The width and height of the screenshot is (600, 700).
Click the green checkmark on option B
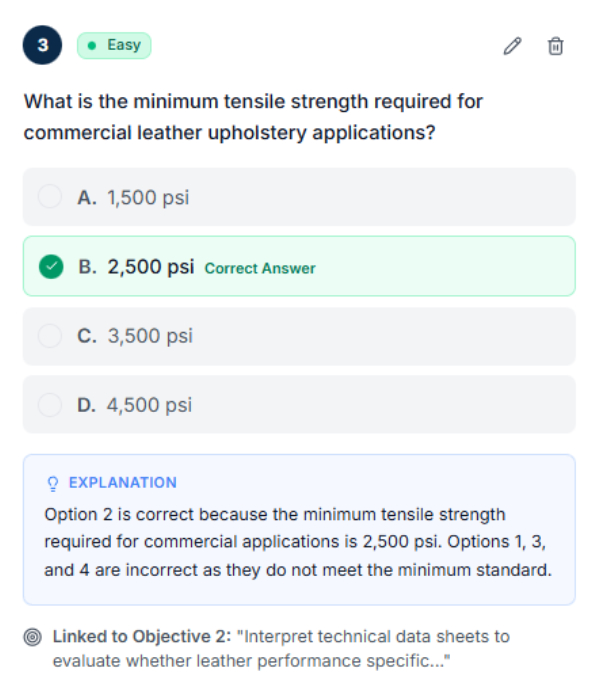[50, 267]
